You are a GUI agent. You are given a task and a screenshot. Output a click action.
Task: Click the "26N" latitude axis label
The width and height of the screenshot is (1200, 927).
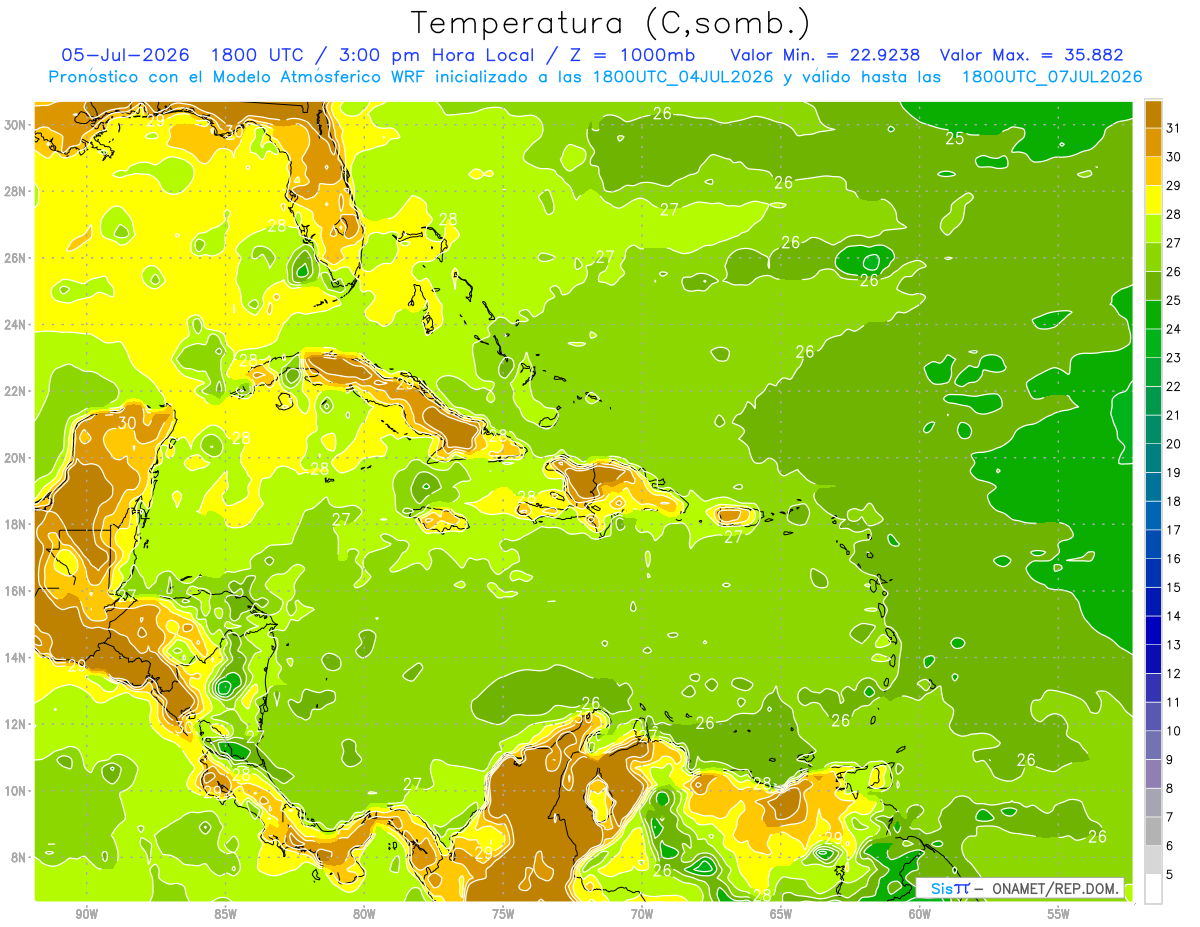(x=16, y=258)
